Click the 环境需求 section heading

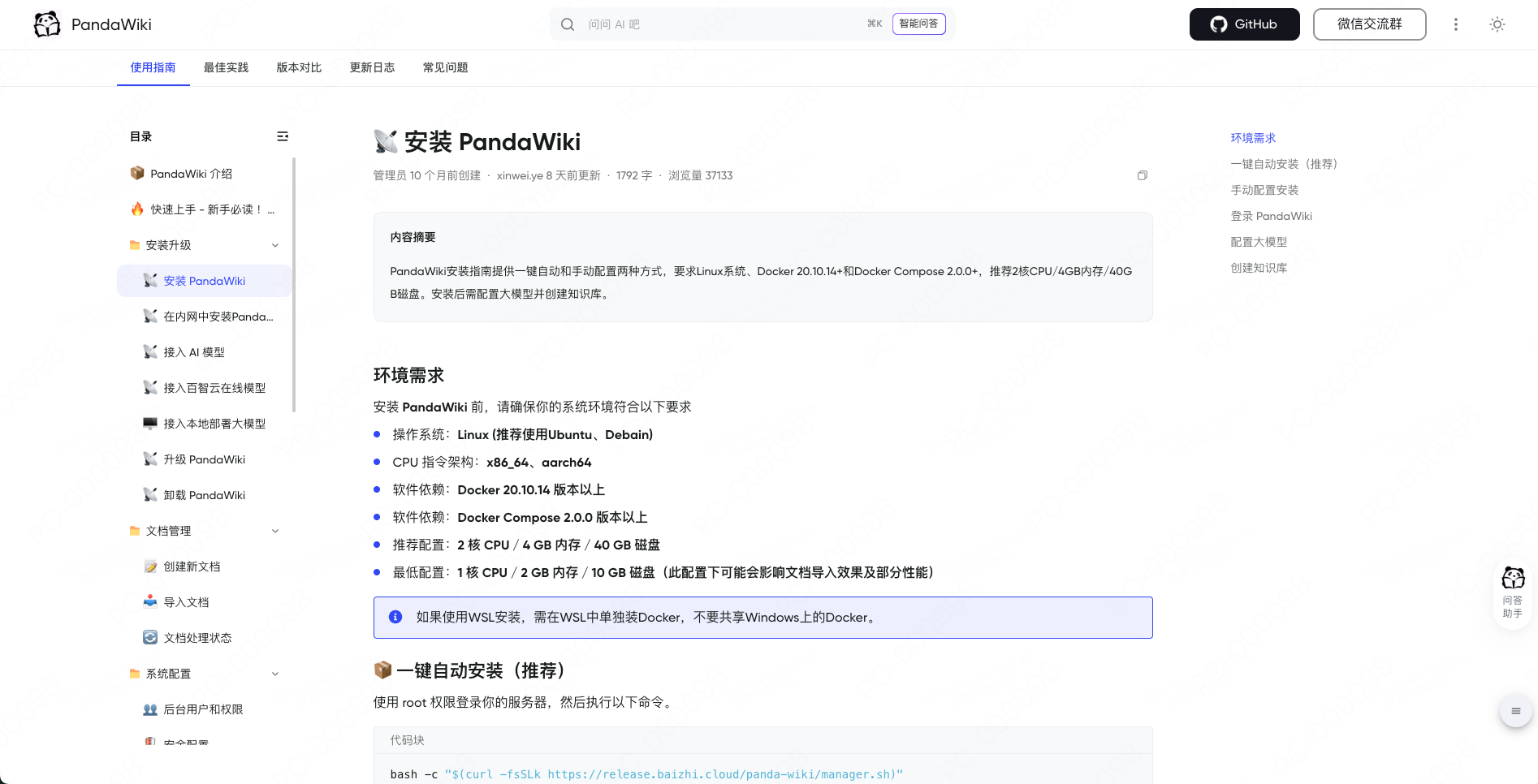408,375
